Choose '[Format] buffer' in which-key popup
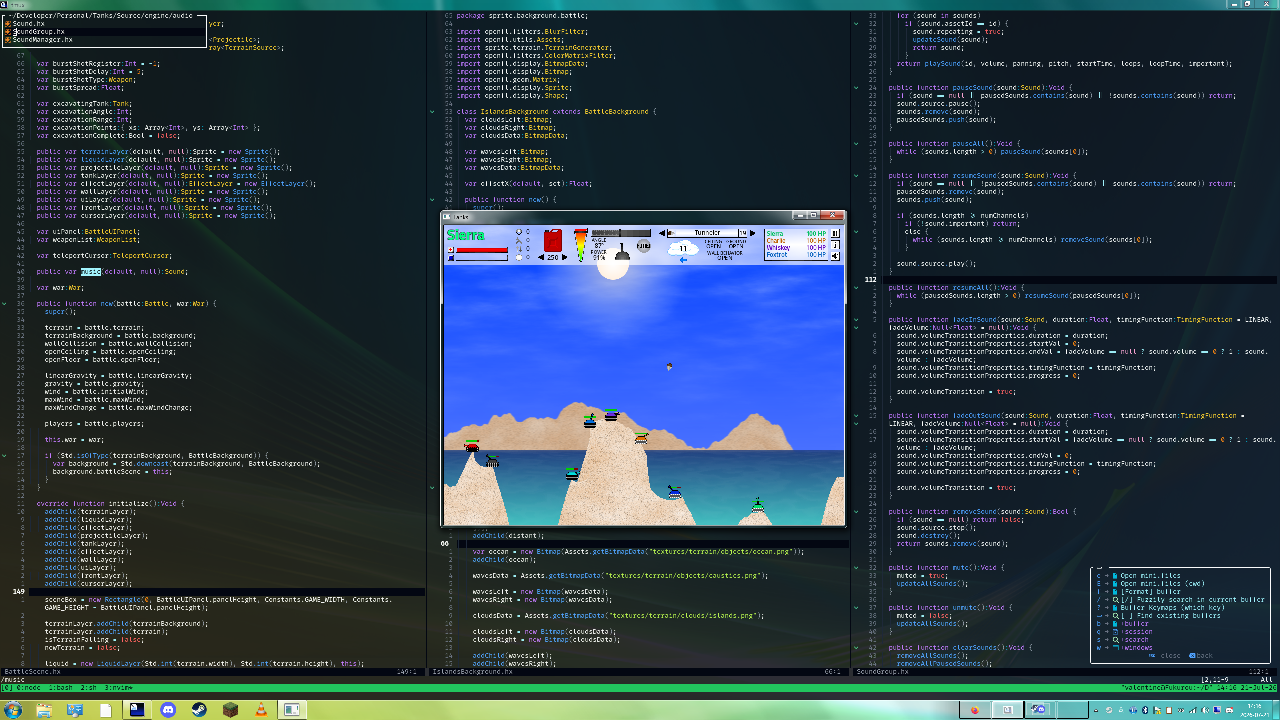The image size is (1280, 720). click(1150, 592)
